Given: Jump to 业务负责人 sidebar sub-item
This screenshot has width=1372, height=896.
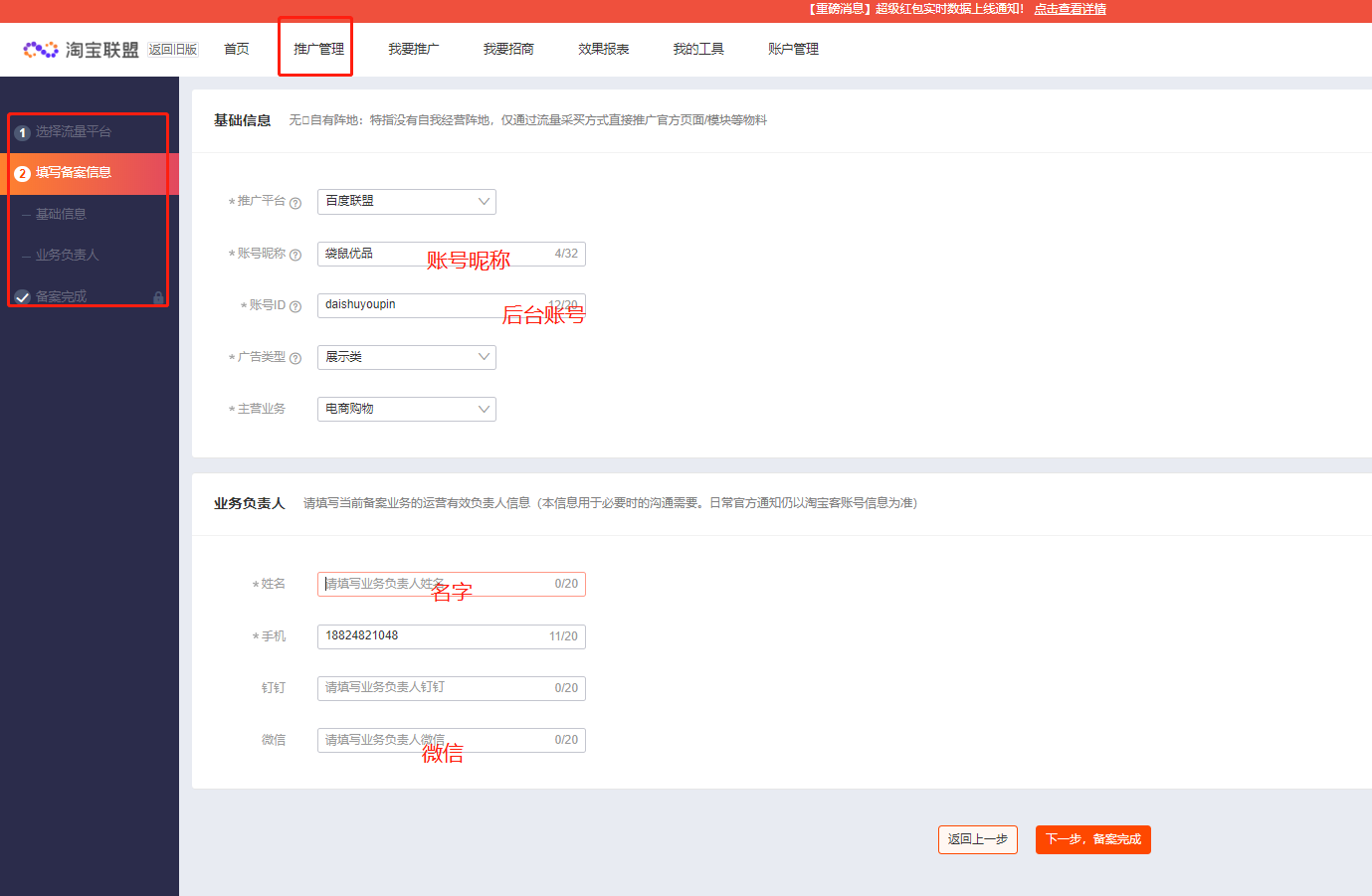Looking at the screenshot, I should coord(68,256).
